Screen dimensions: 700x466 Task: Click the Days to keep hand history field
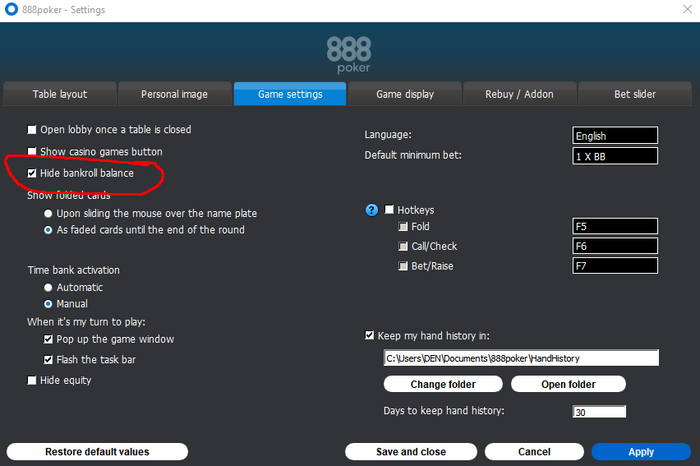tap(599, 412)
